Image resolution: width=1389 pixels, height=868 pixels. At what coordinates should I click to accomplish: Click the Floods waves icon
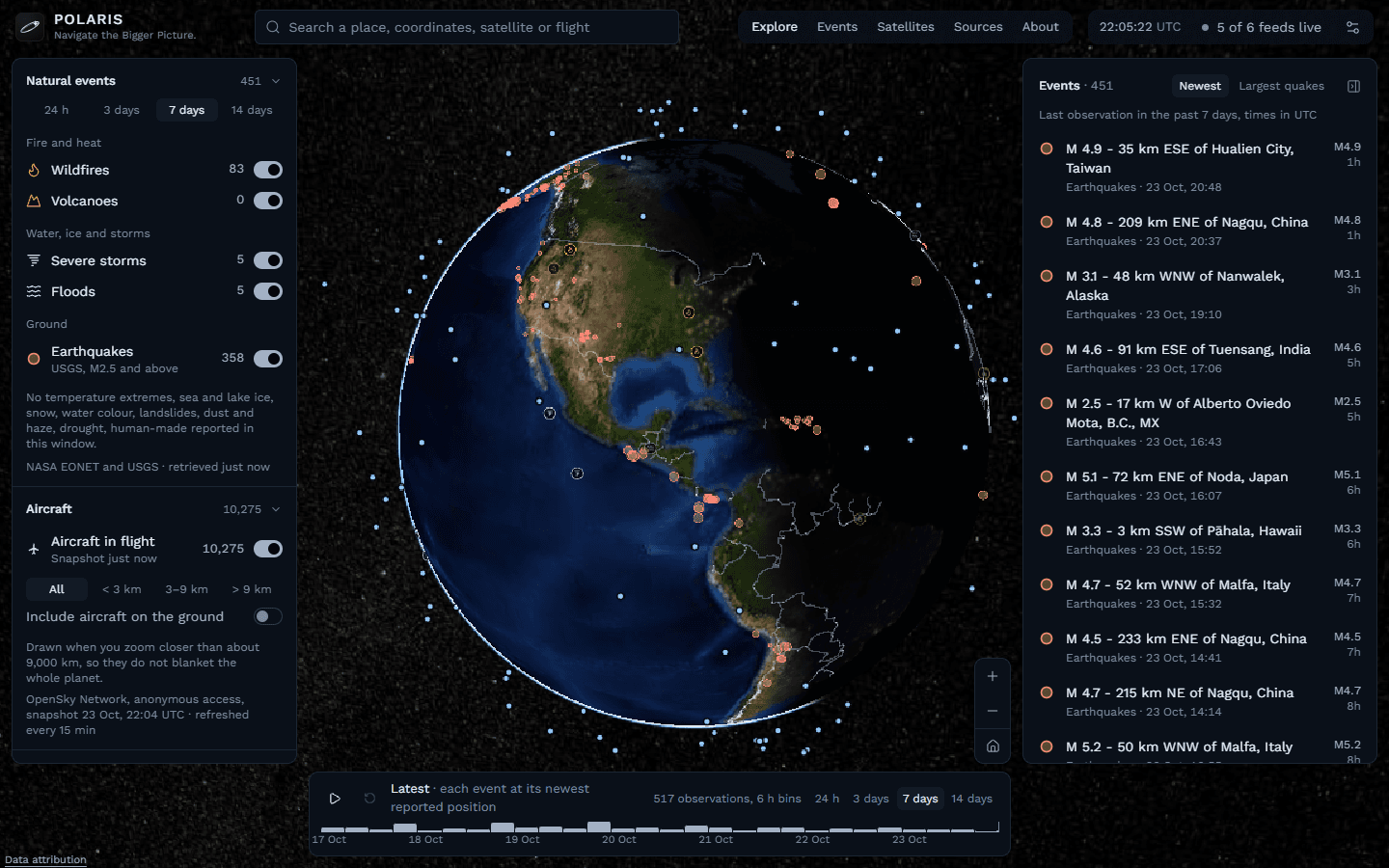[x=34, y=291]
